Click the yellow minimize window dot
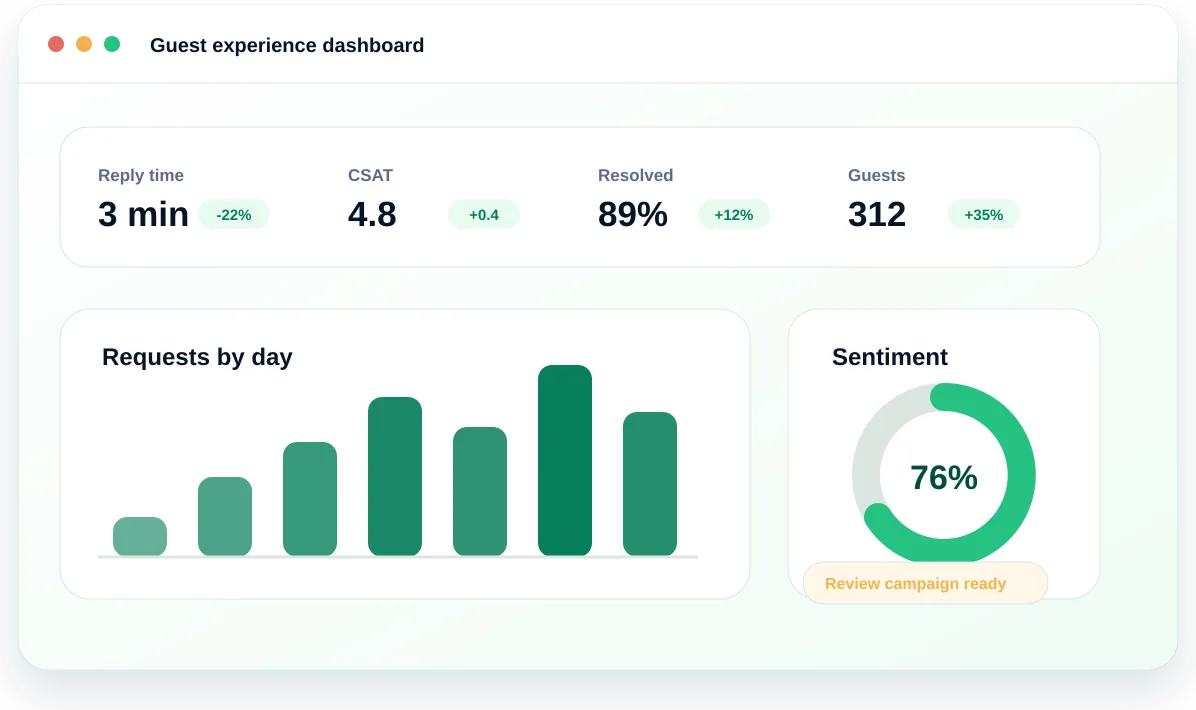1196x710 pixels. click(x=84, y=44)
